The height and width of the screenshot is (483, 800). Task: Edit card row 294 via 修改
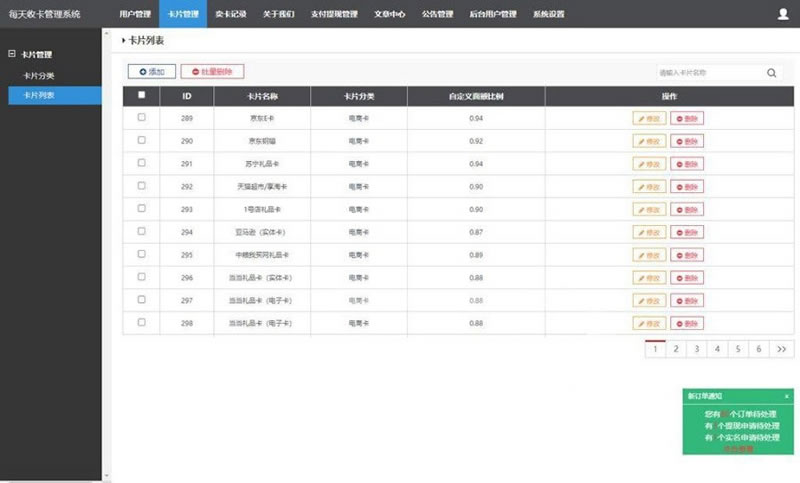coord(649,232)
